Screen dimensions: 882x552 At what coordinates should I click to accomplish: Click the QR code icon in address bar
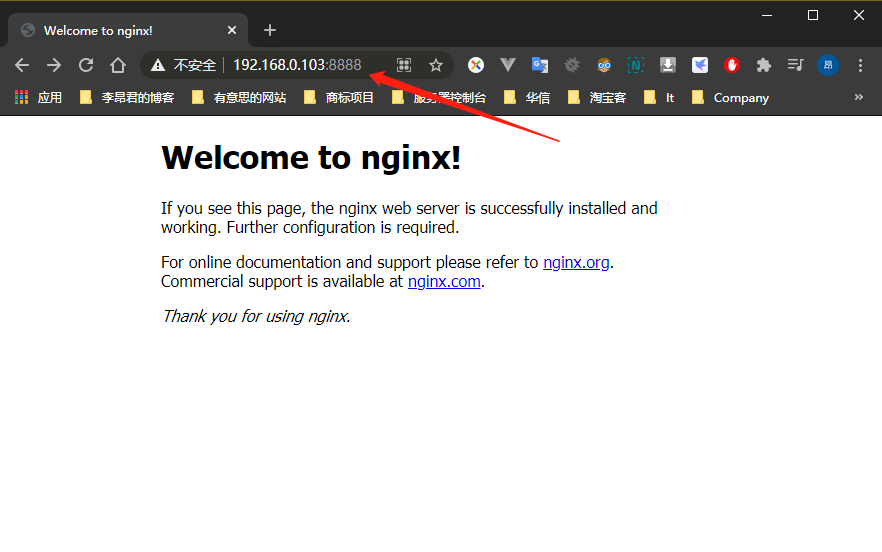coord(404,65)
